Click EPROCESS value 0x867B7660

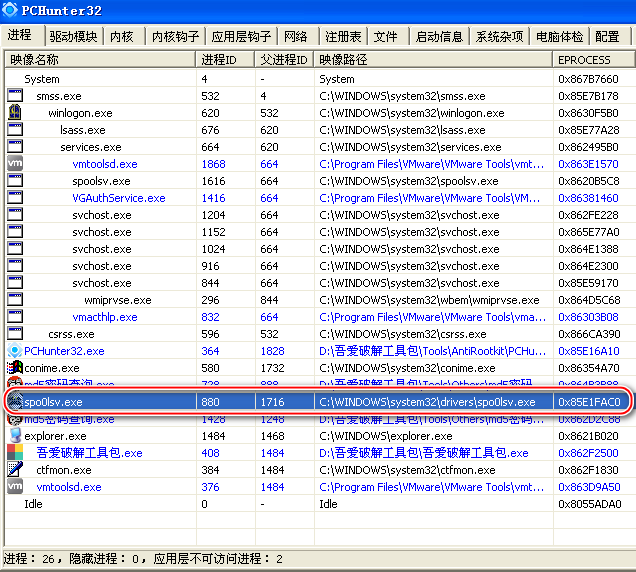coord(588,79)
